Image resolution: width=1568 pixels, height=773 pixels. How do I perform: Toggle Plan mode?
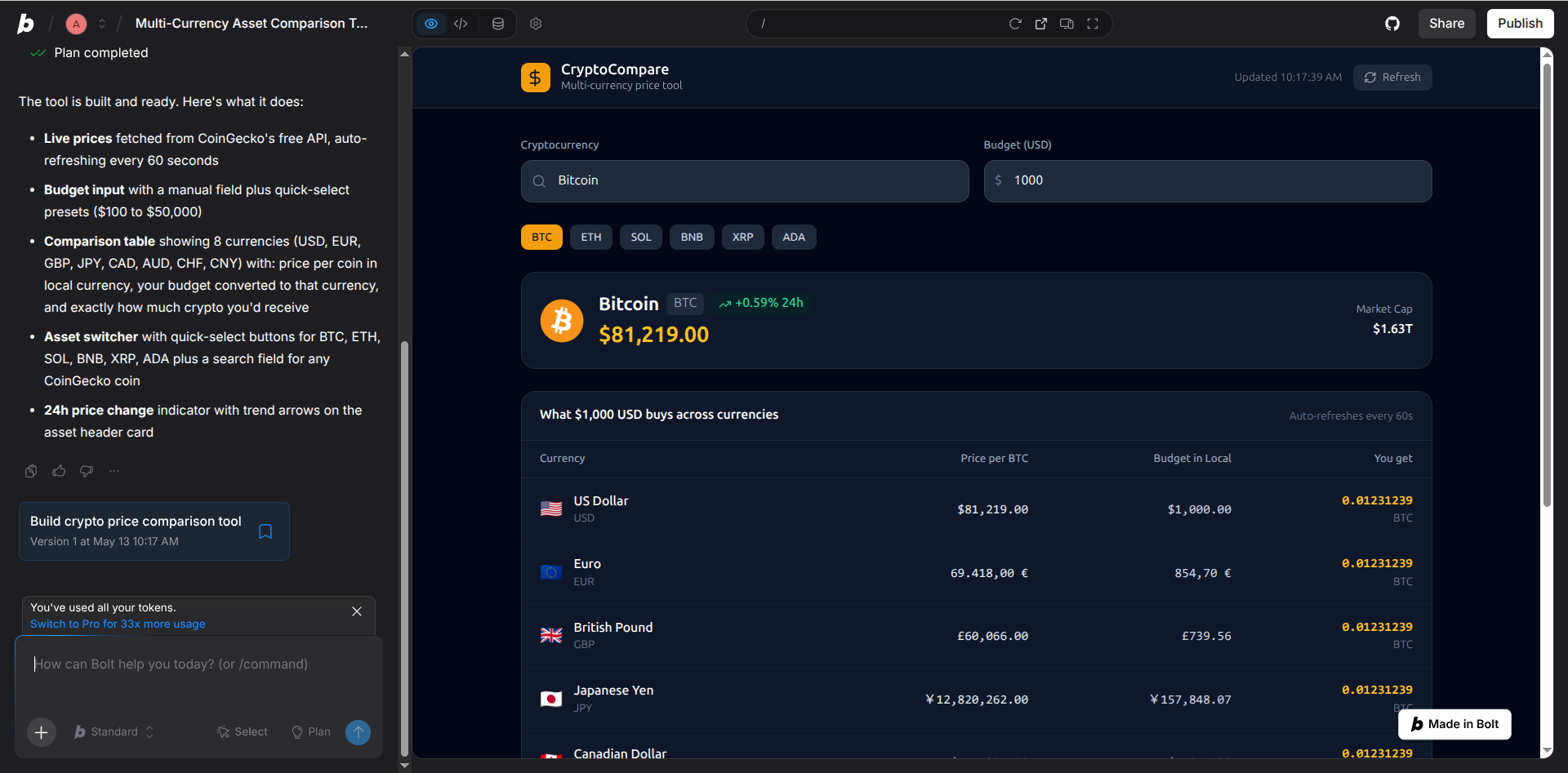point(311,732)
